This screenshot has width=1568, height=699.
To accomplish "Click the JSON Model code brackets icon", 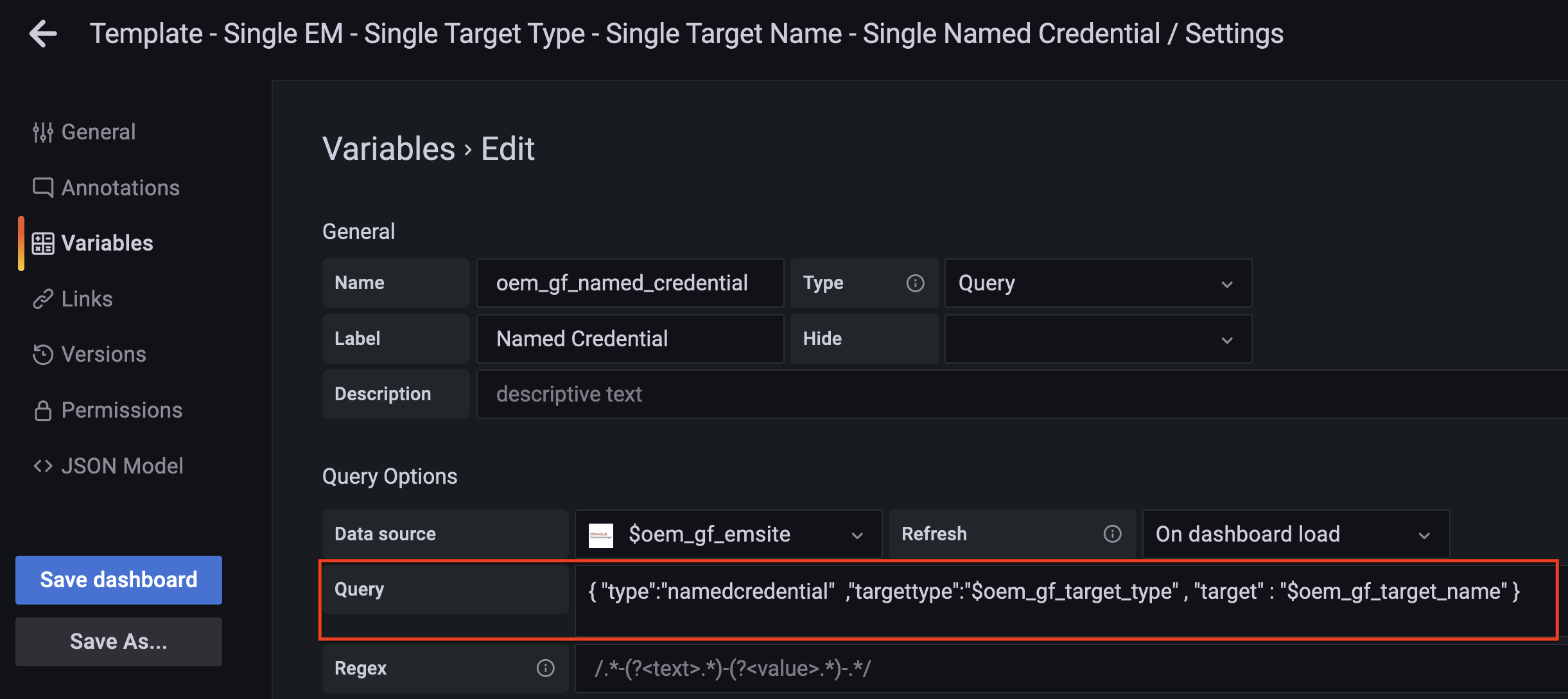I will coord(42,466).
